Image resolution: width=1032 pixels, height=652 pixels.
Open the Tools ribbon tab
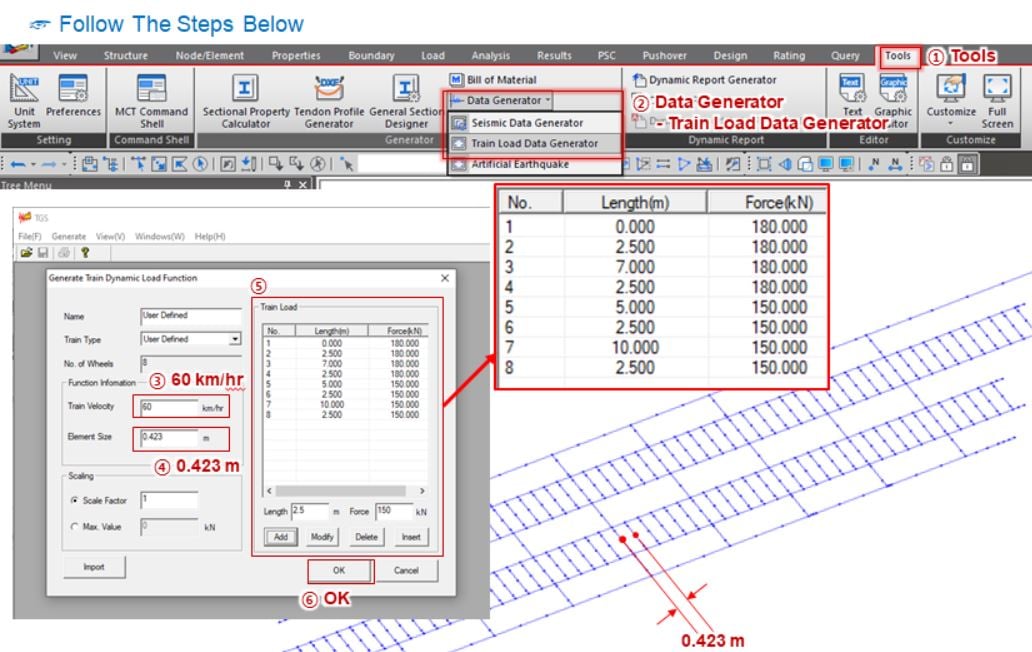898,56
